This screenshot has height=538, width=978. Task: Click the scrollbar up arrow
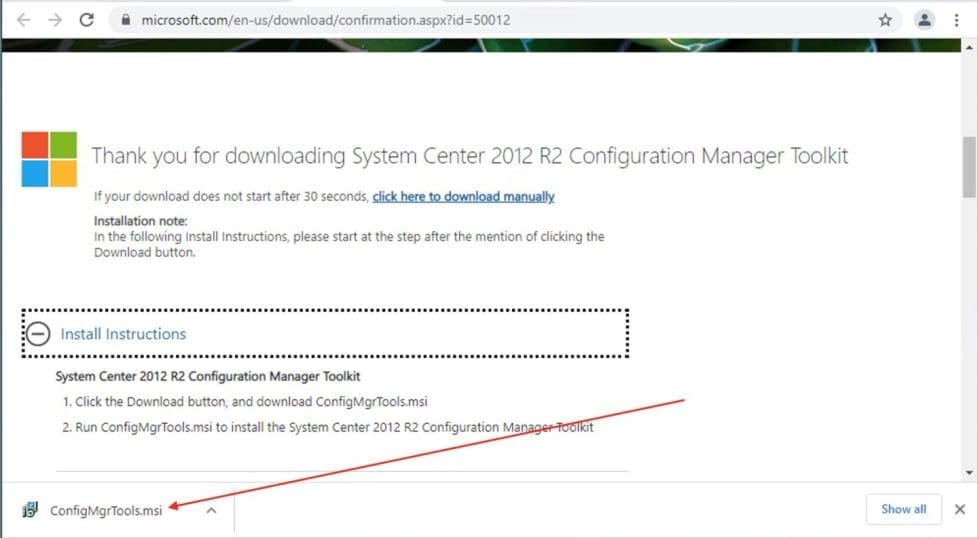pyautogui.click(x=968, y=46)
